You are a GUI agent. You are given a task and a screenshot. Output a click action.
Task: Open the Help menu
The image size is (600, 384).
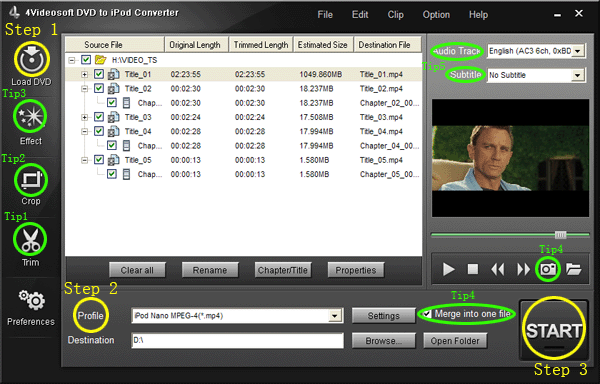[478, 15]
